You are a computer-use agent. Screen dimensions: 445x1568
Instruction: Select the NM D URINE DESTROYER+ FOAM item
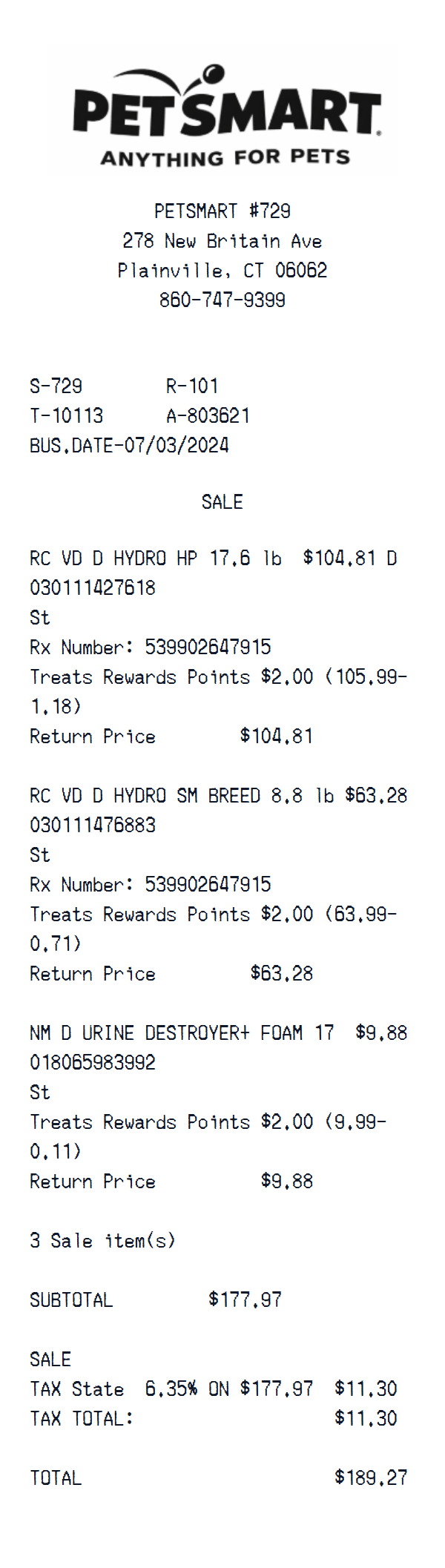point(182,1033)
